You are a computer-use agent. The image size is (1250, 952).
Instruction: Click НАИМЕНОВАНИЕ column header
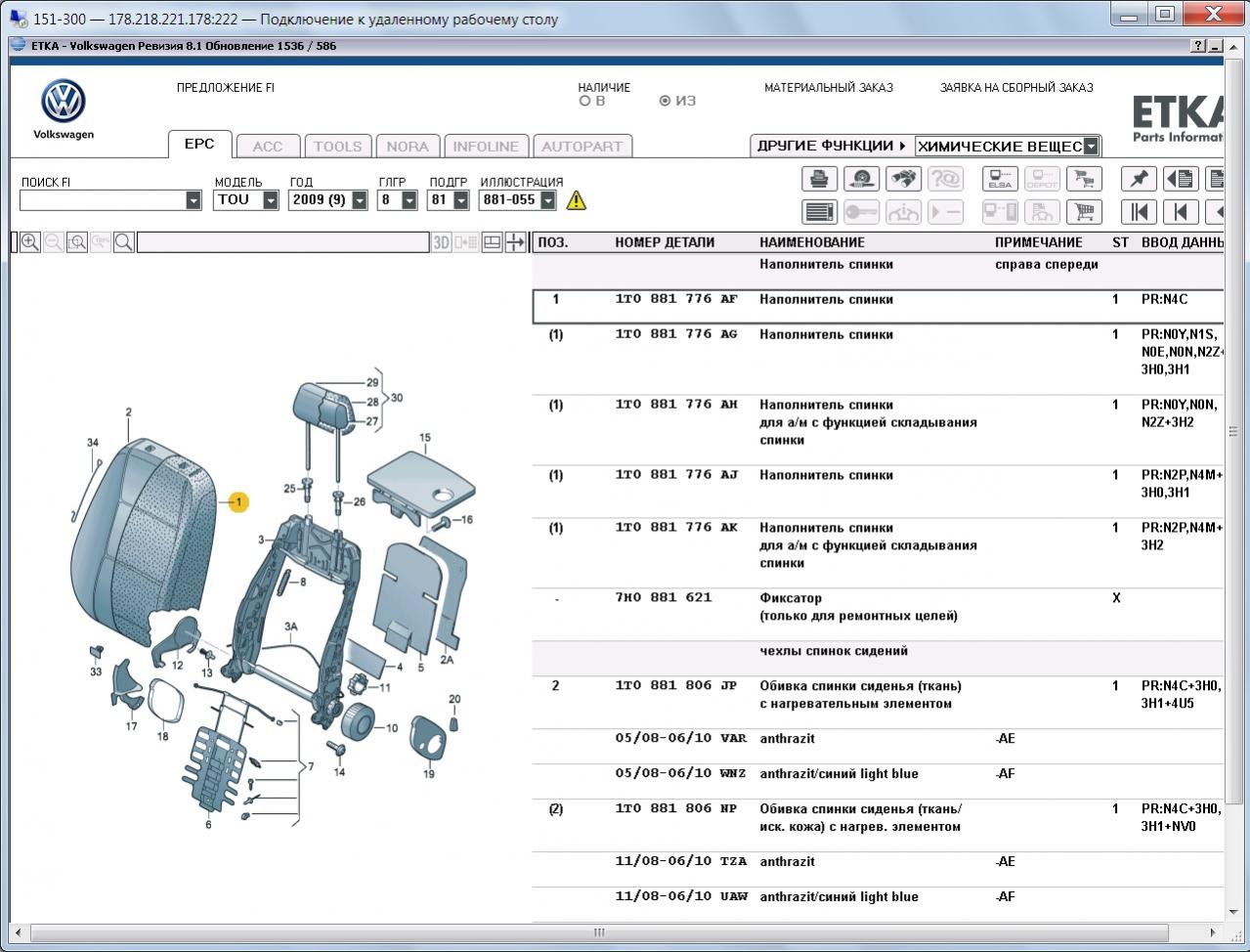812,242
